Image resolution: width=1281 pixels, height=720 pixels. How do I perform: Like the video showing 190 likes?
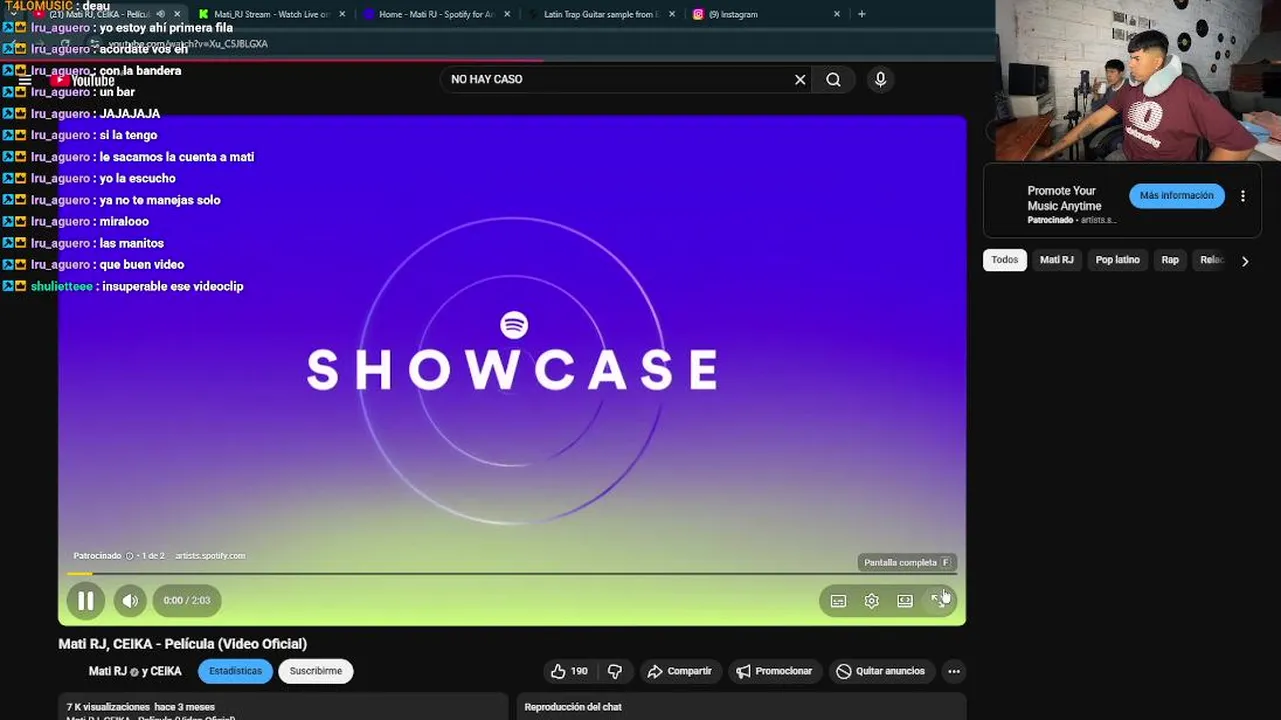point(569,671)
